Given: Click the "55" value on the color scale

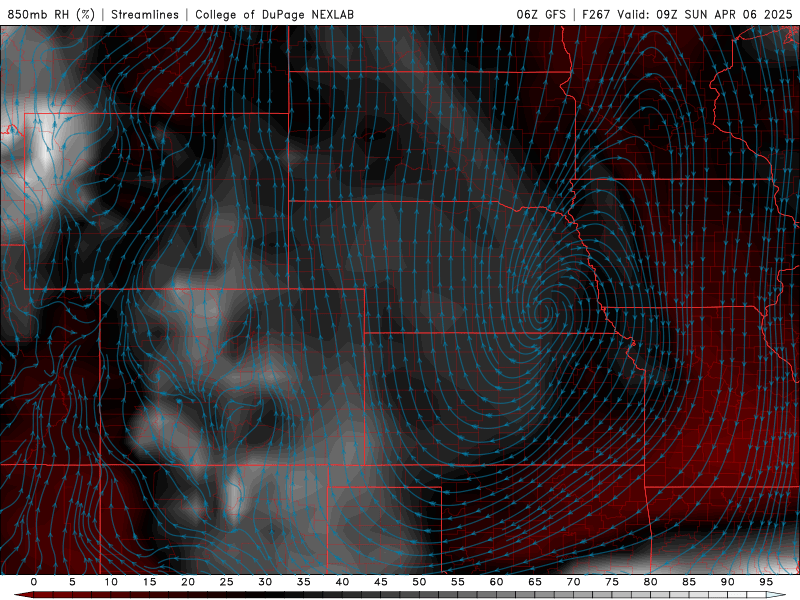Looking at the screenshot, I should click(458, 582).
